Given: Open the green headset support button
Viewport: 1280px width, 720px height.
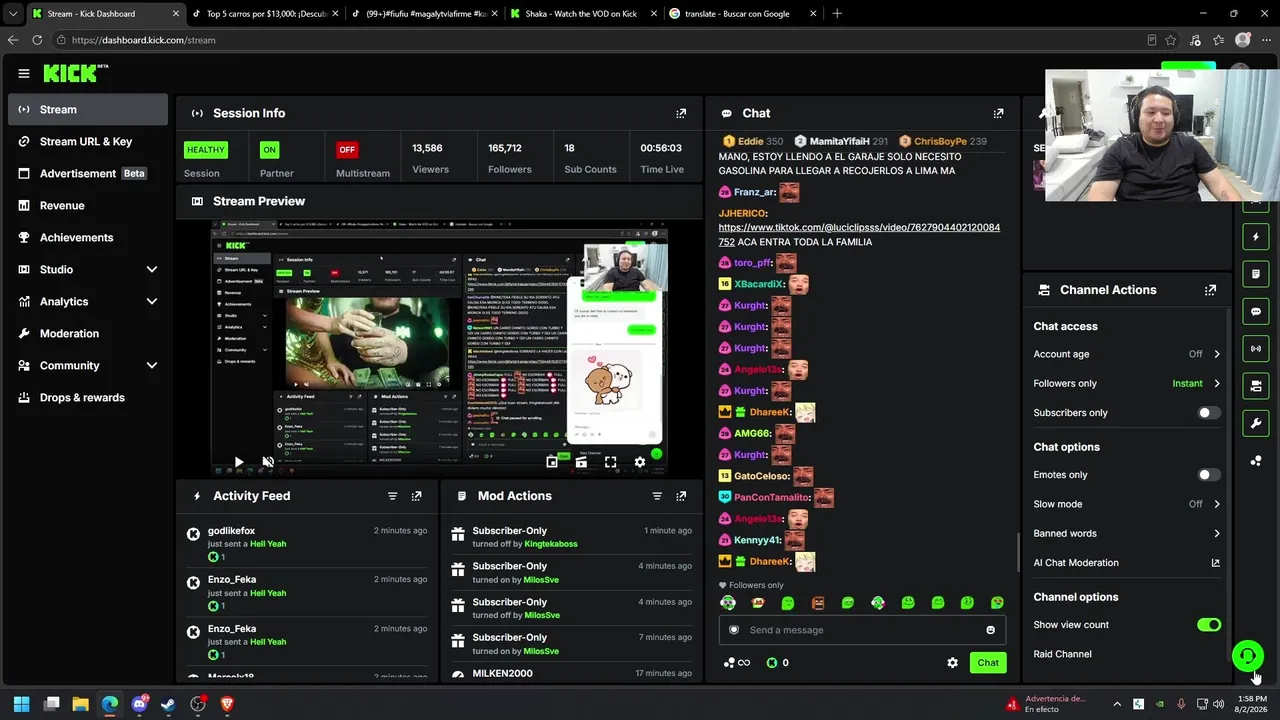Looking at the screenshot, I should (x=1247, y=656).
